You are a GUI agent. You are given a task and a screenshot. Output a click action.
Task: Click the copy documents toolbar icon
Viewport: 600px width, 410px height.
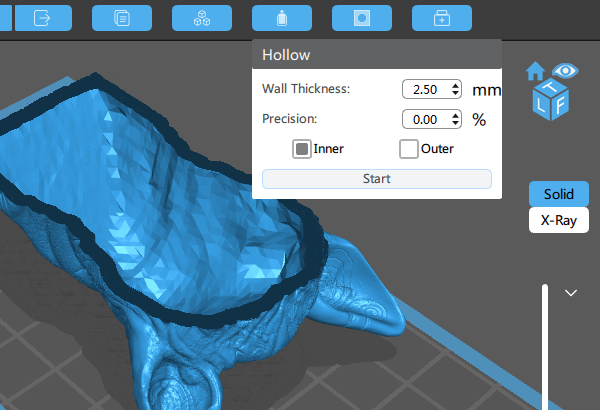[122, 18]
